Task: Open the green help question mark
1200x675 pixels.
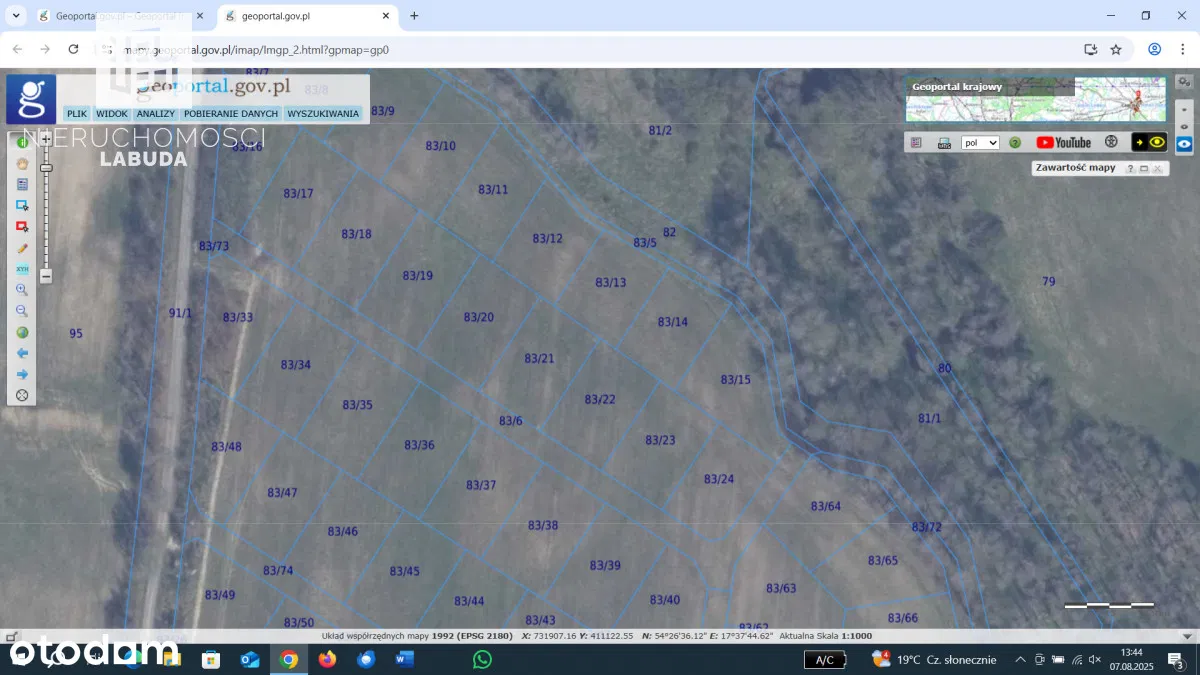Action: 1015,143
